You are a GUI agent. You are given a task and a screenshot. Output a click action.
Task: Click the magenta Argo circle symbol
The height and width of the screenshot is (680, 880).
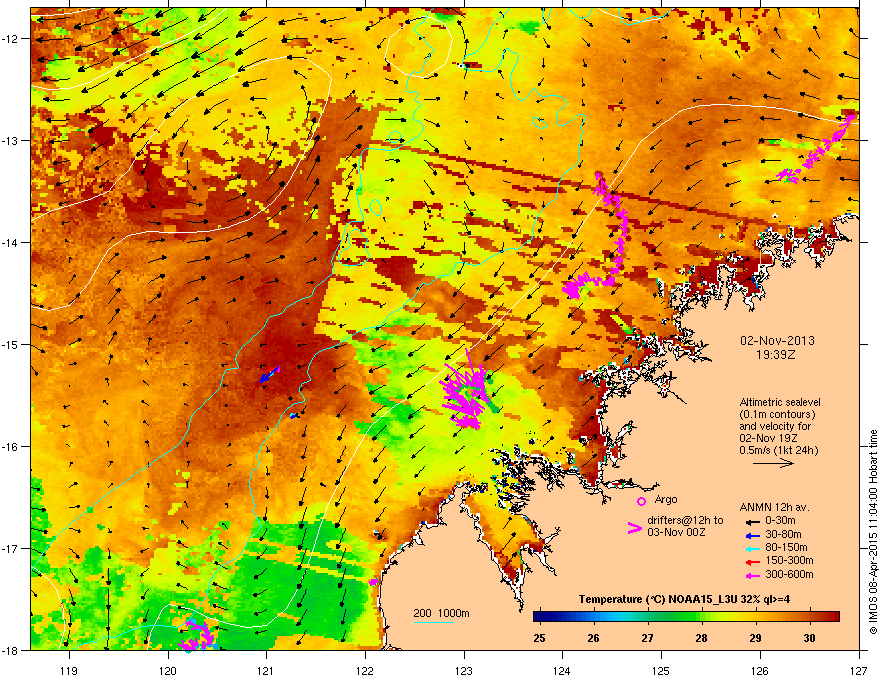pos(641,501)
